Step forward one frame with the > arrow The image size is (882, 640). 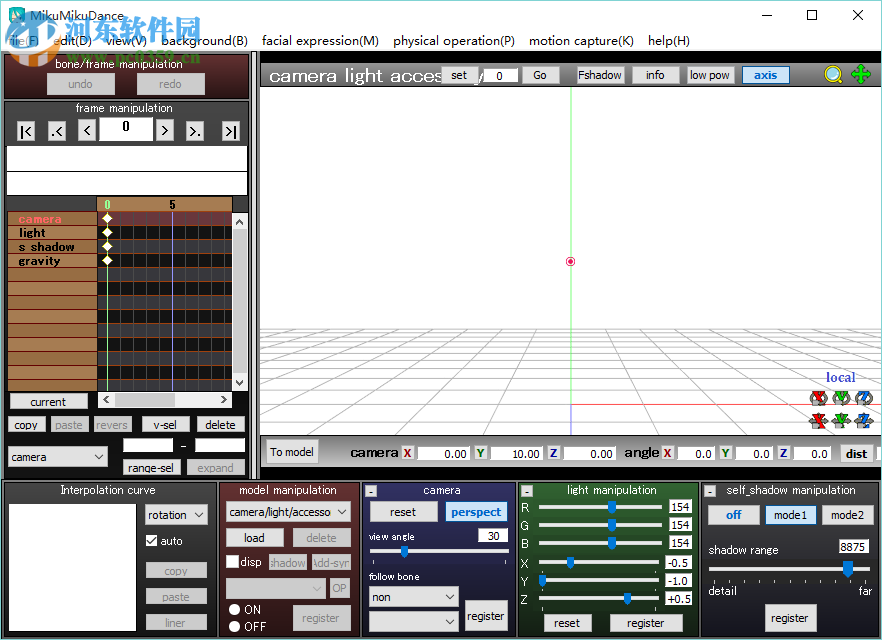(x=164, y=130)
